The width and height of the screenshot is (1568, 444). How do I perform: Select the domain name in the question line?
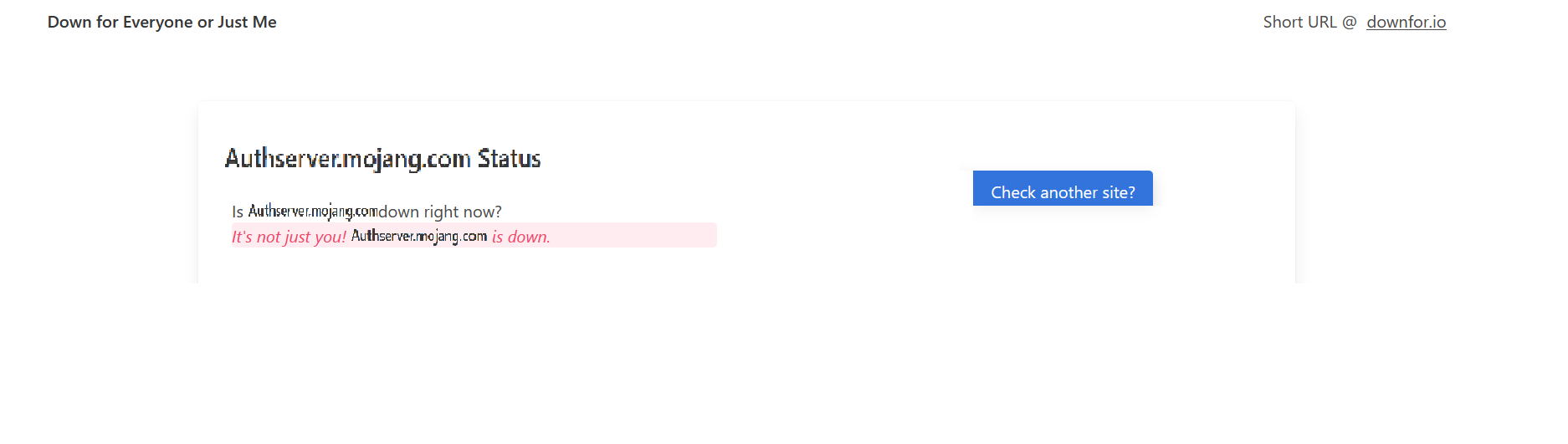tap(312, 212)
